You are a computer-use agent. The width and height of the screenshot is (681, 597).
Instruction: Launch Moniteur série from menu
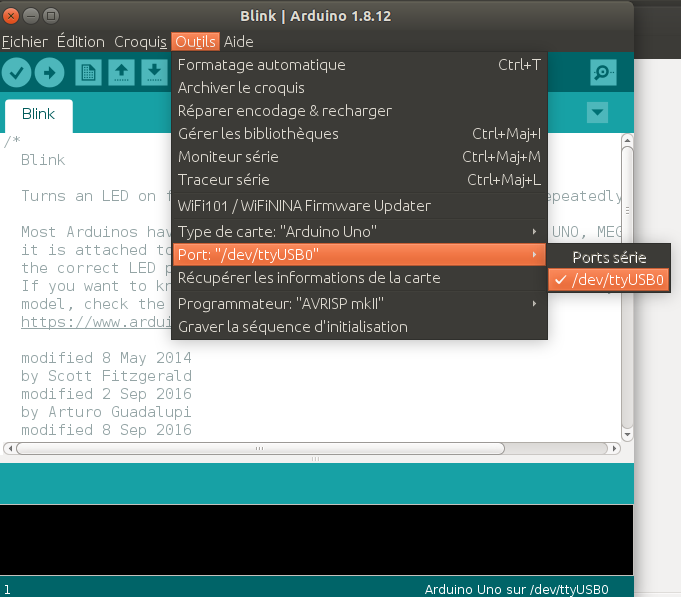(359, 157)
